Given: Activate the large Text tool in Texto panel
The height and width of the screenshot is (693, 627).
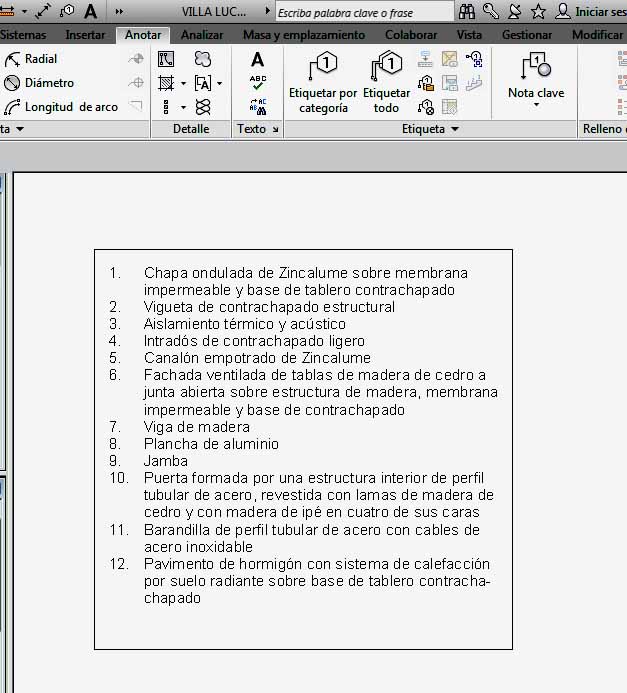Looking at the screenshot, I should [257, 60].
